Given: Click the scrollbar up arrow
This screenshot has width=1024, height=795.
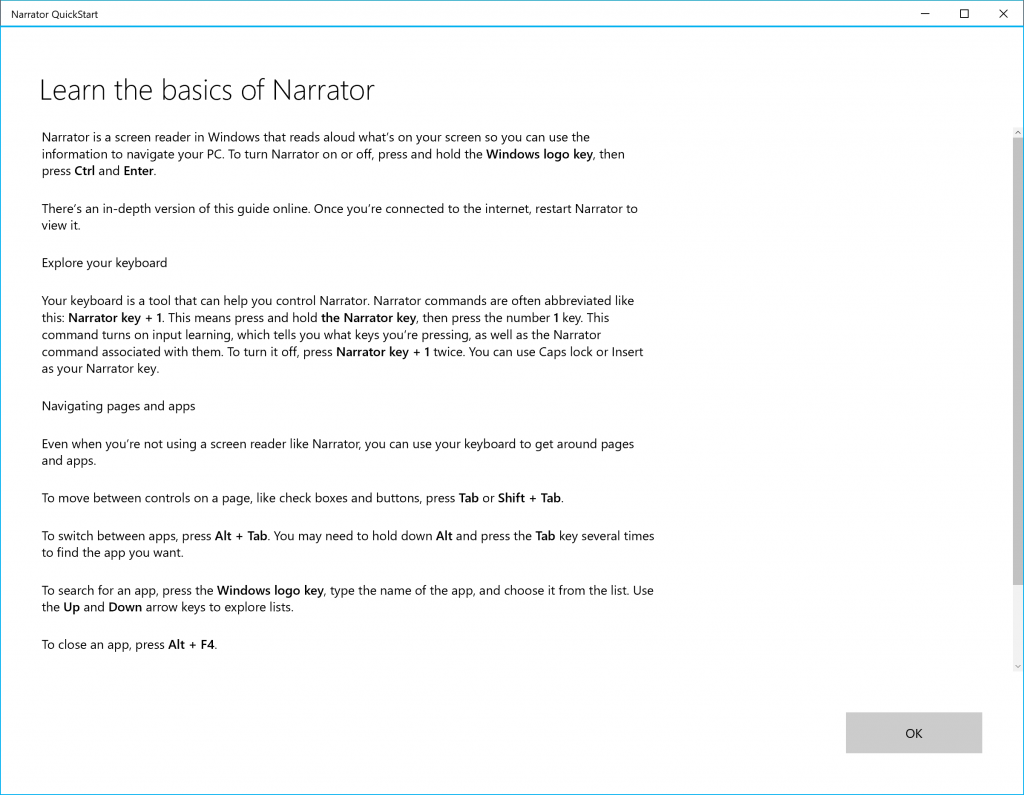Looking at the screenshot, I should pos(1018,131).
